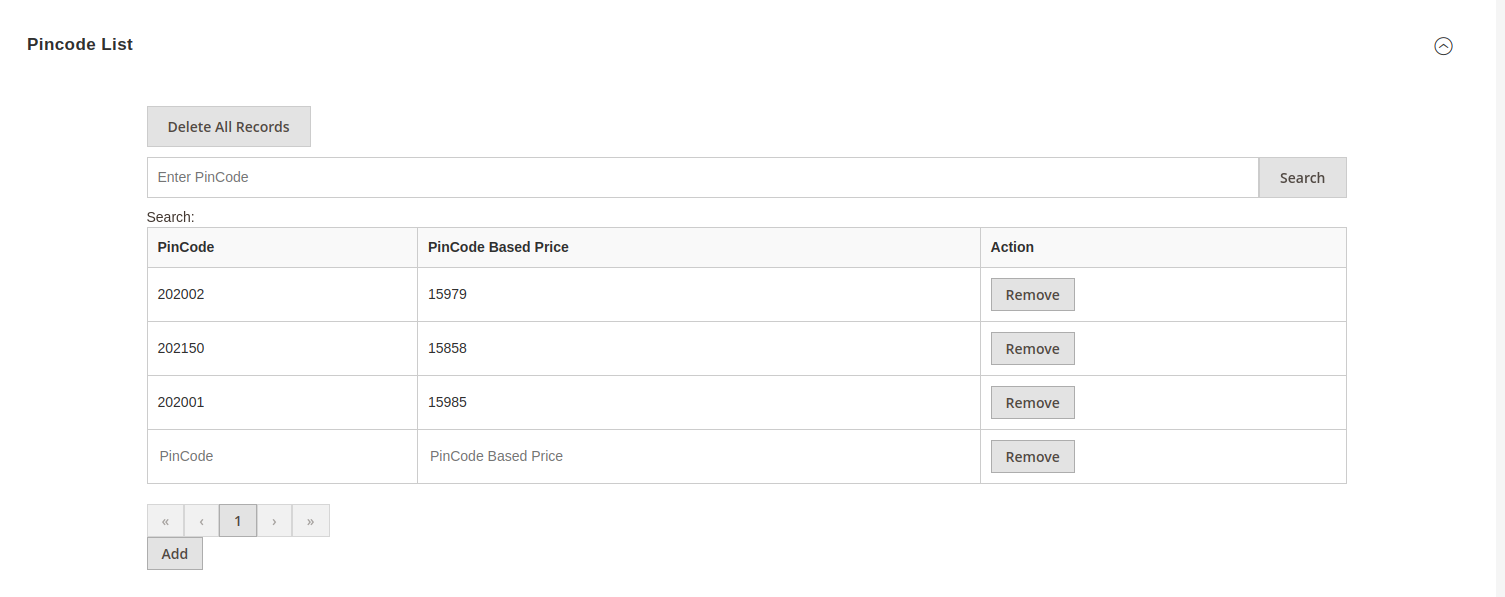Go to next page with › icon
Viewport: 1505px width, 597px height.
(x=274, y=521)
